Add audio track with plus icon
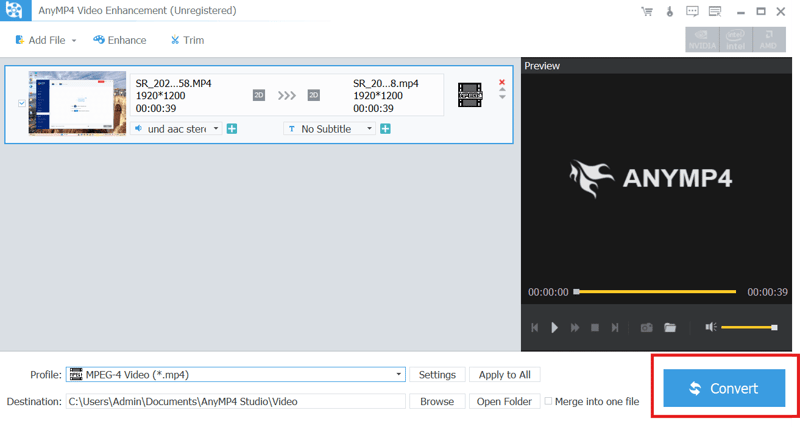 232,129
